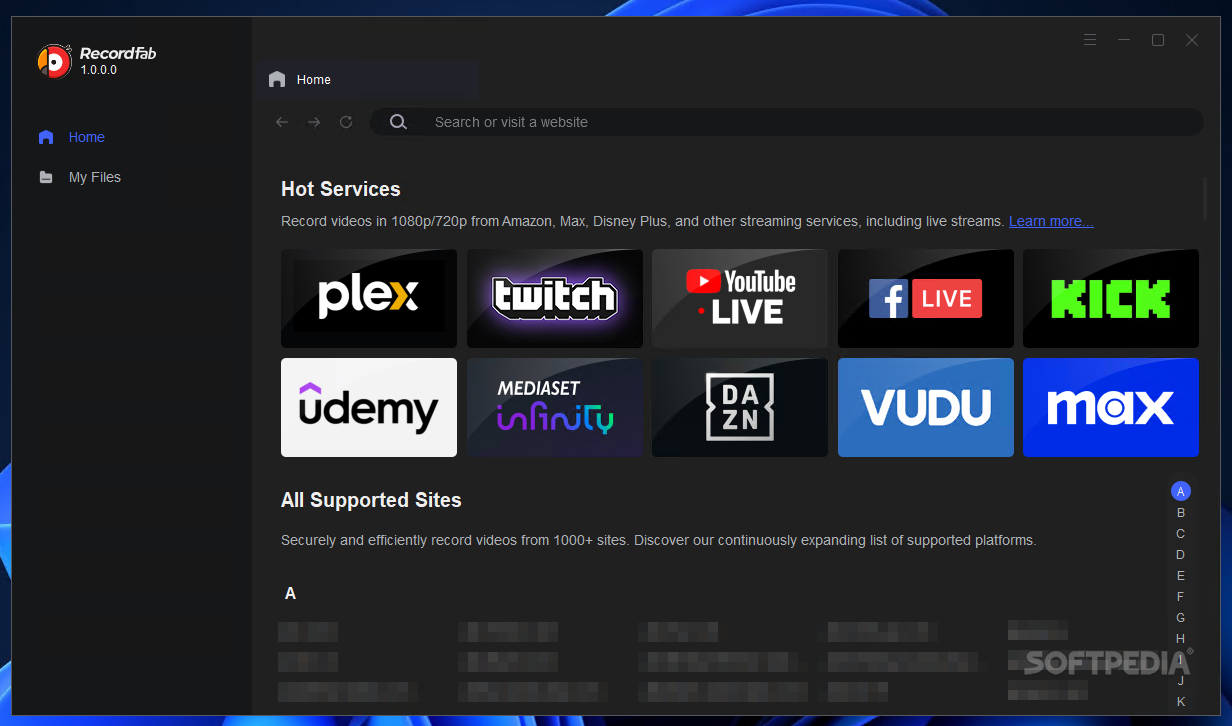This screenshot has height=726, width=1232.
Task: Open the Vudu service tile
Action: click(926, 407)
